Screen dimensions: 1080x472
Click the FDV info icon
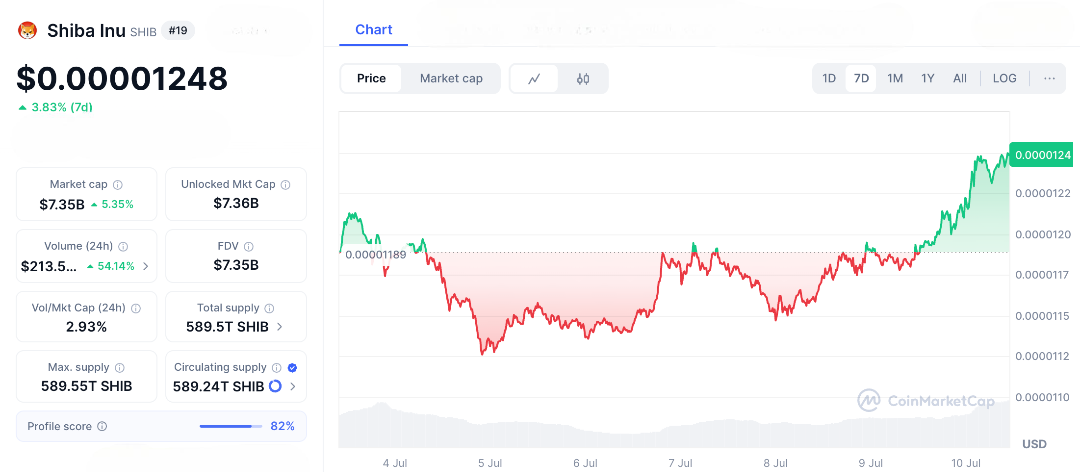coord(249,246)
